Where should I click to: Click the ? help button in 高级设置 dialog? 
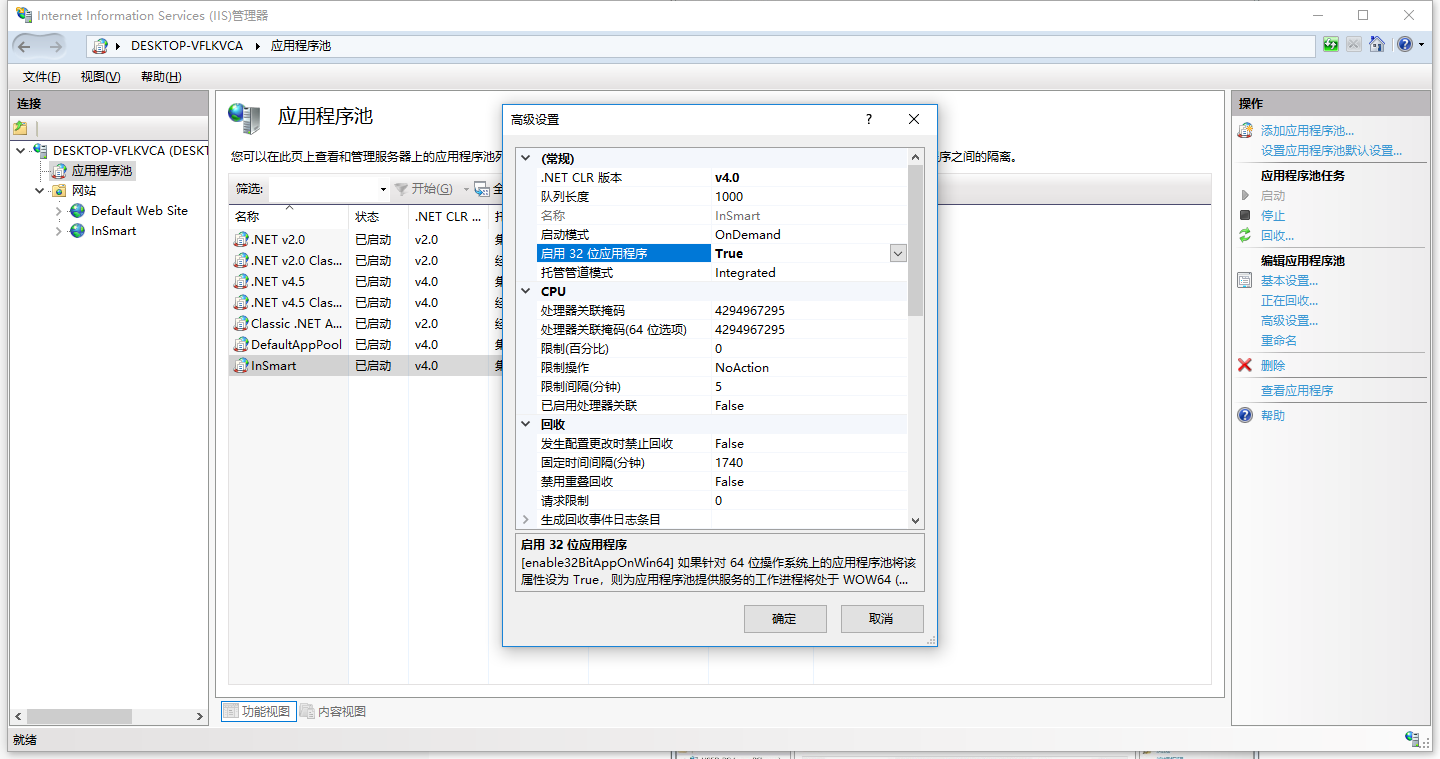click(868, 119)
